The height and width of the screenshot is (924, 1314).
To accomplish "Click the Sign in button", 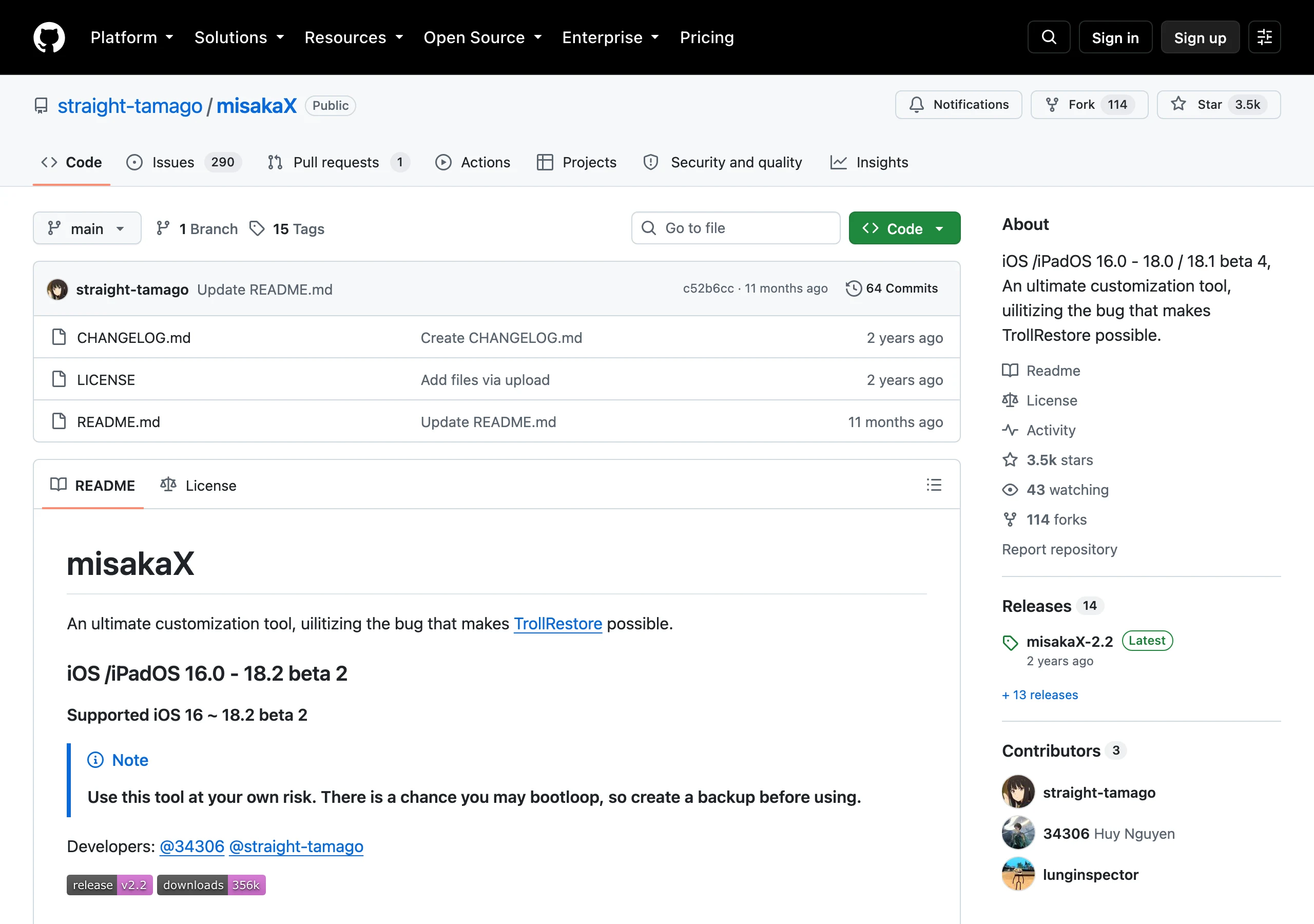I will click(x=1115, y=37).
